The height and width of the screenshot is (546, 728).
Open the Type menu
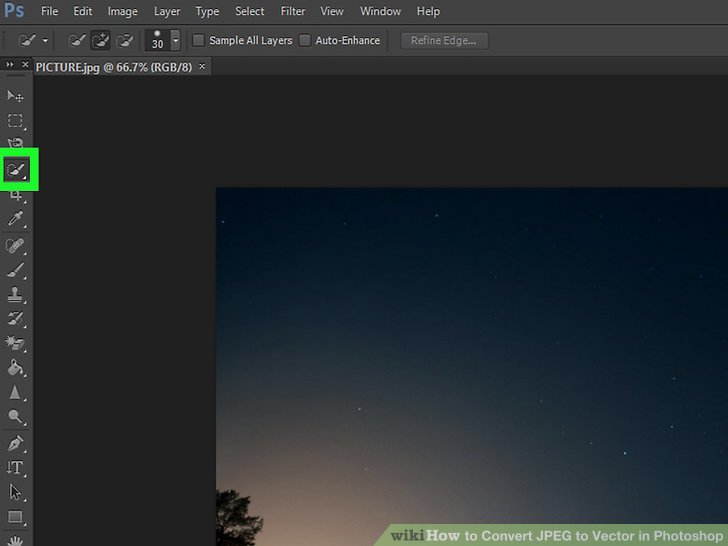tap(207, 11)
